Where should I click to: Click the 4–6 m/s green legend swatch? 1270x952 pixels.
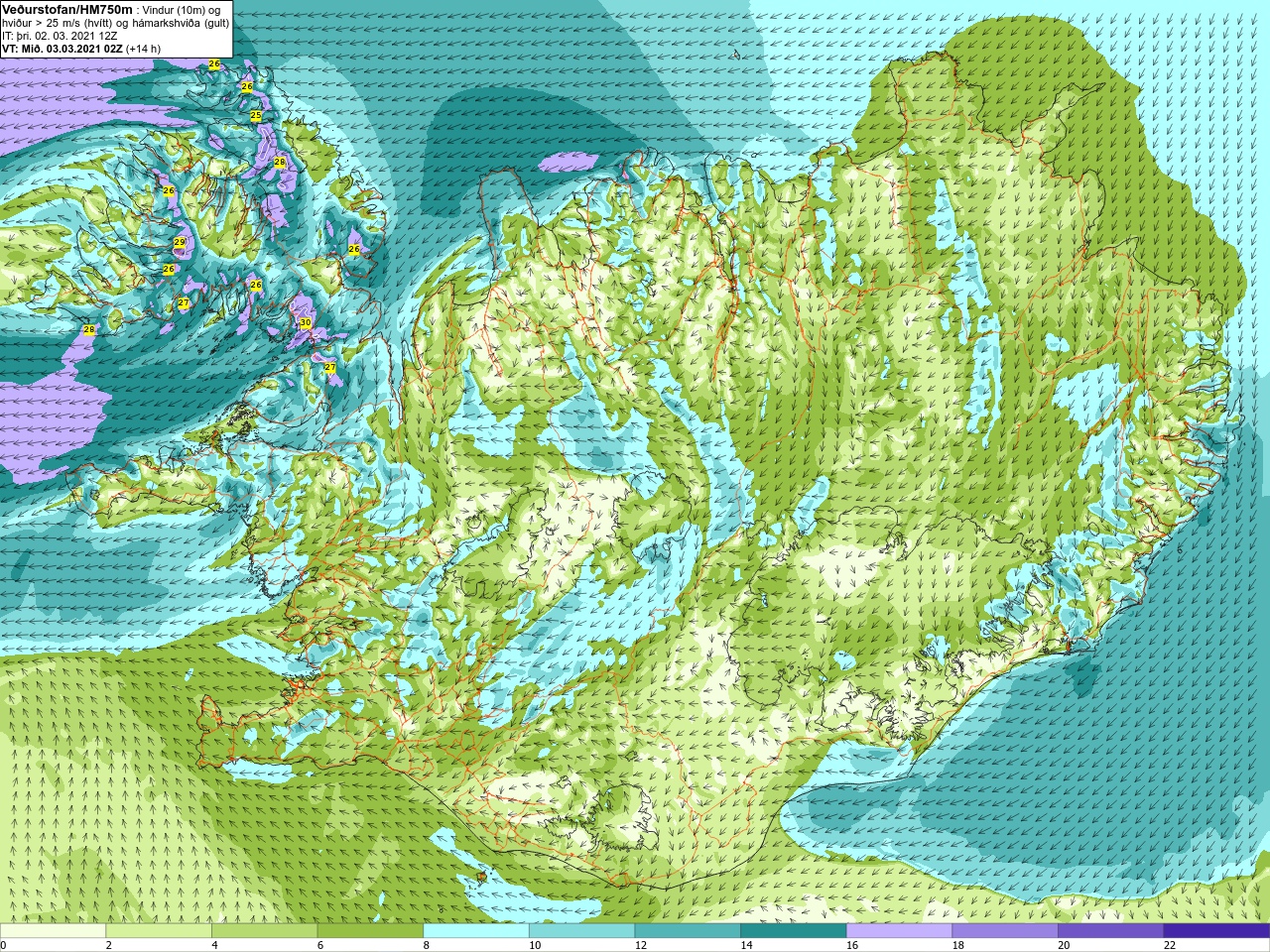[x=264, y=931]
